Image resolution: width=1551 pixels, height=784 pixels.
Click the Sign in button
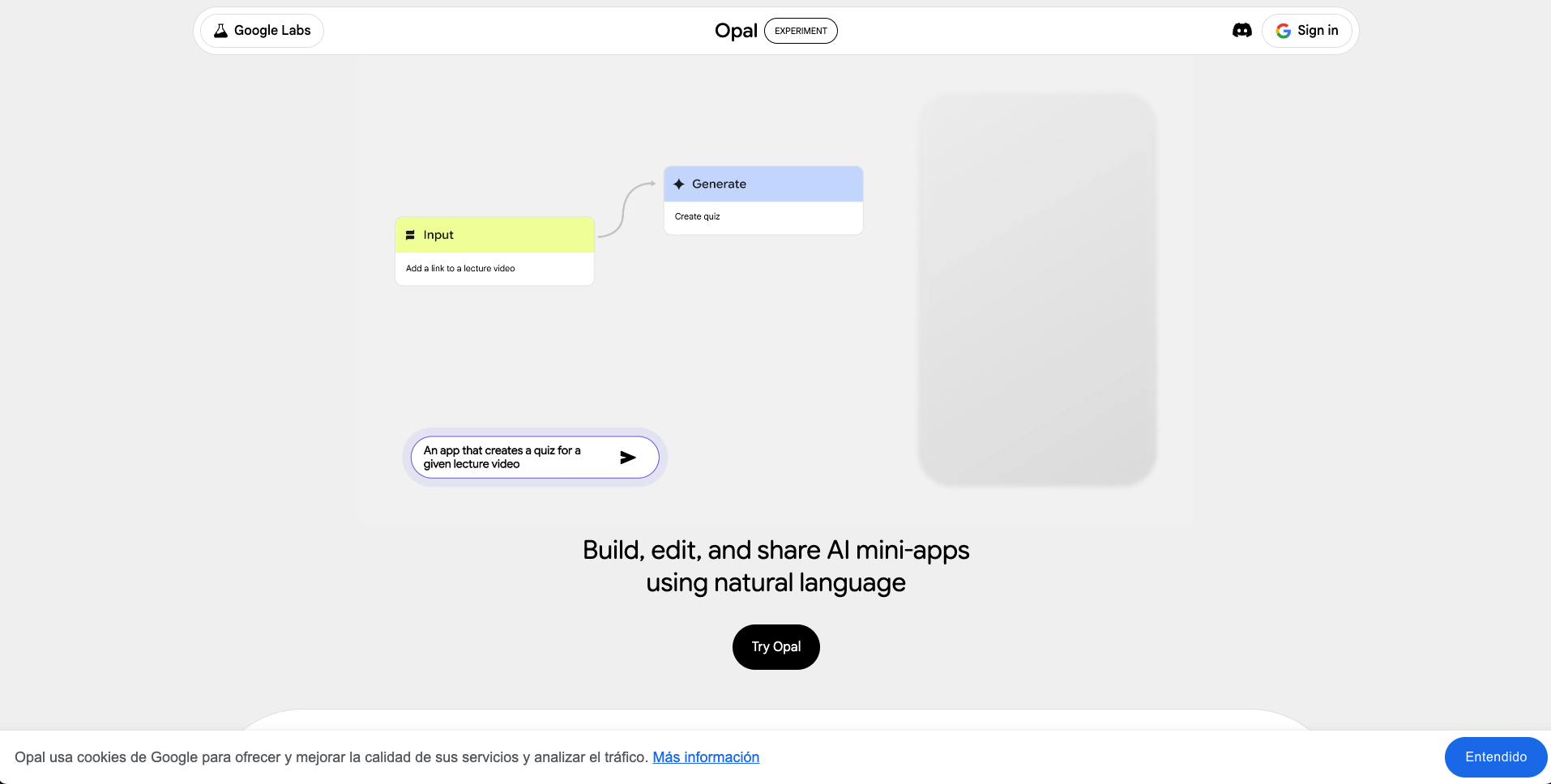(x=1306, y=31)
